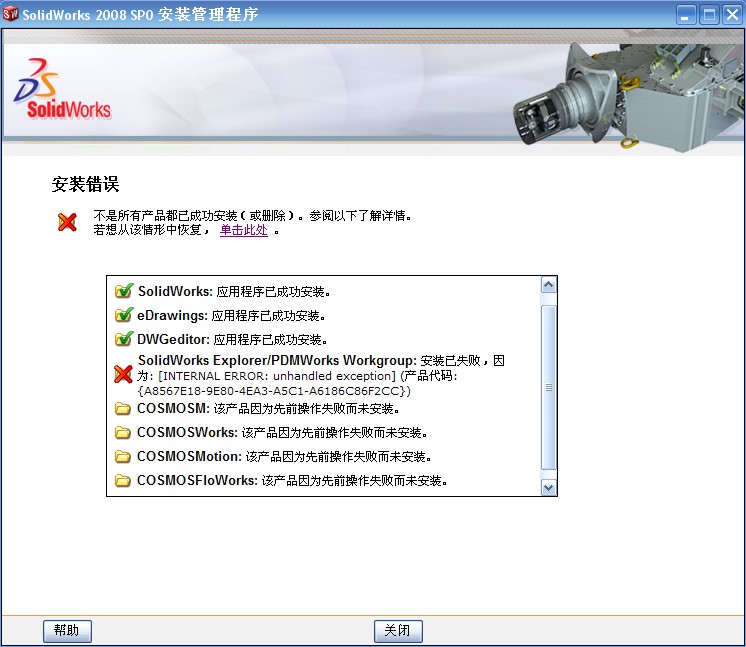This screenshot has width=746, height=647.
Task: Select the COSMOSFloWorks 未安装 row text
Action: [x=292, y=480]
